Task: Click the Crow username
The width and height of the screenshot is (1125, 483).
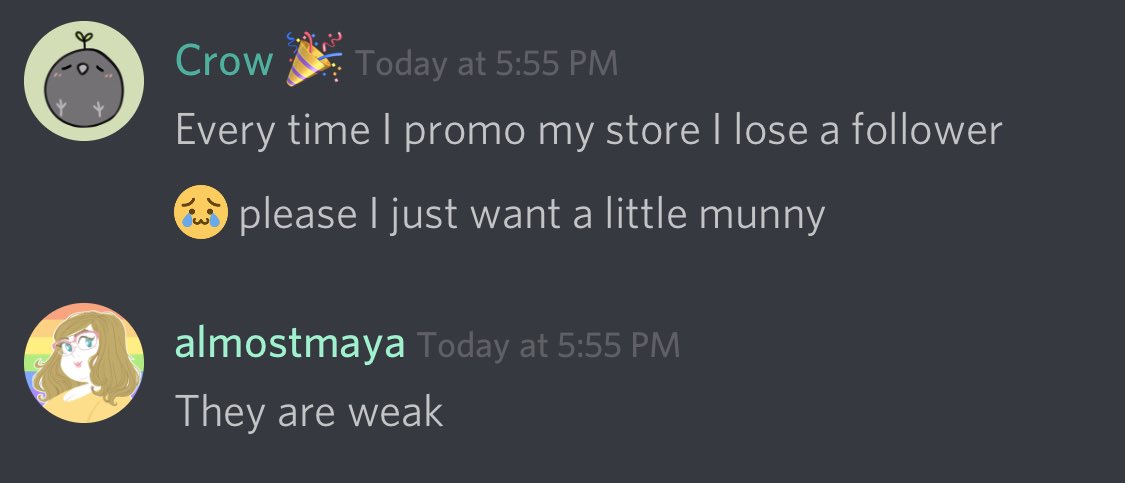Action: 224,62
